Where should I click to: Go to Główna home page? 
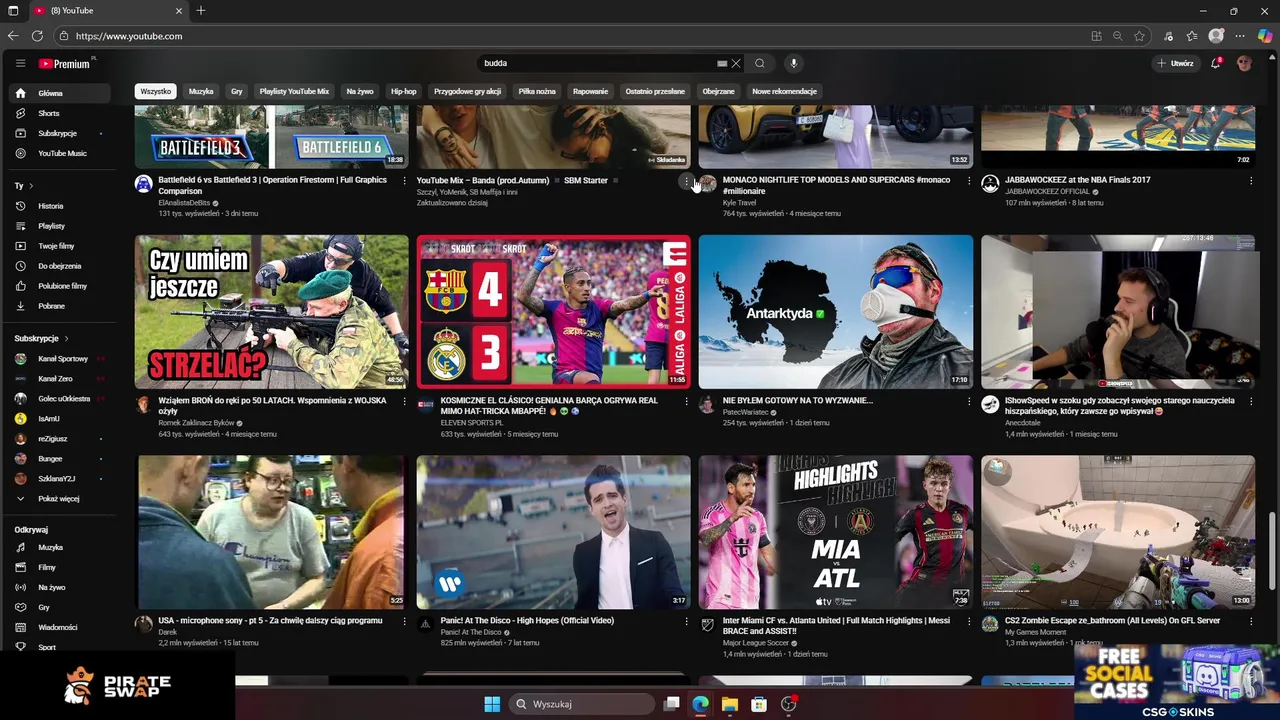(x=61, y=93)
